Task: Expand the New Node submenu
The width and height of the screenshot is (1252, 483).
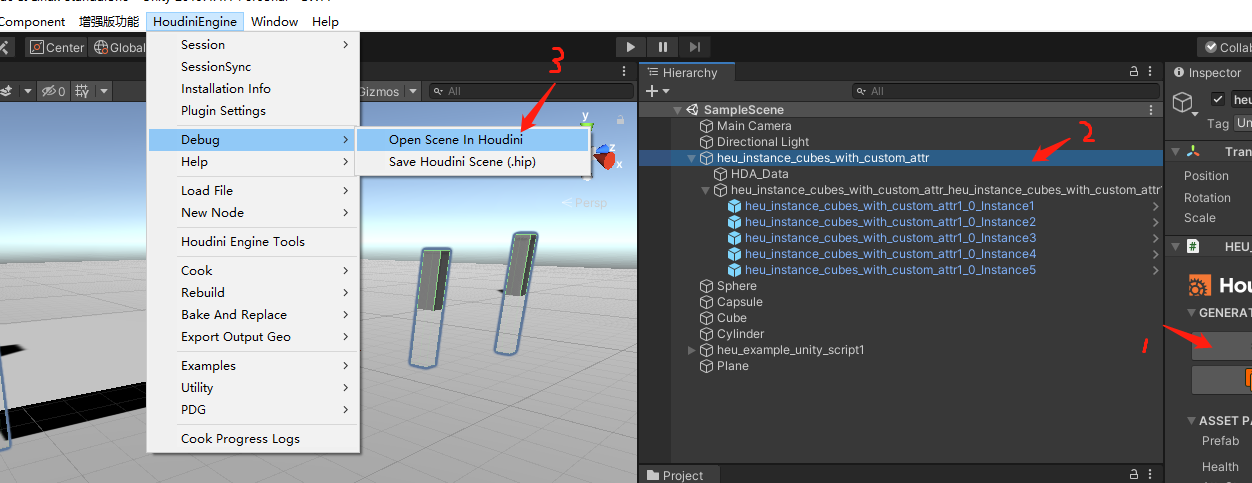Action: 253,213
